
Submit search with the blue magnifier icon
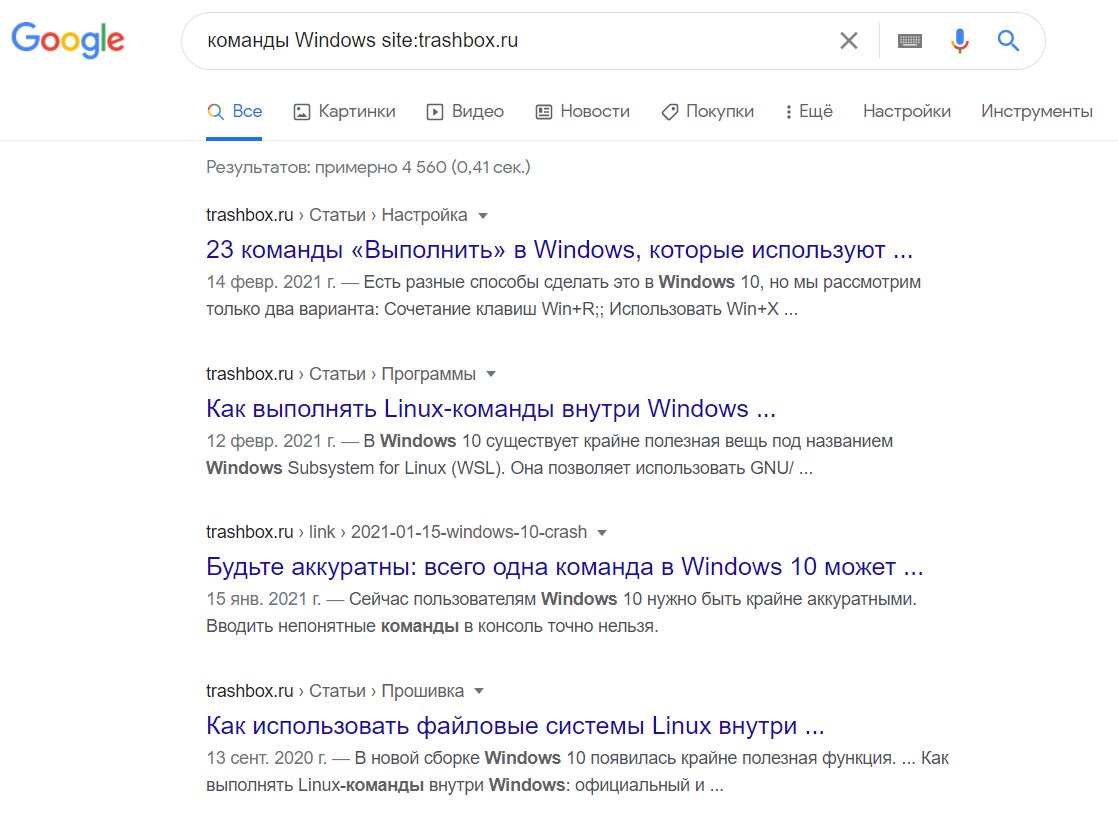click(1007, 41)
